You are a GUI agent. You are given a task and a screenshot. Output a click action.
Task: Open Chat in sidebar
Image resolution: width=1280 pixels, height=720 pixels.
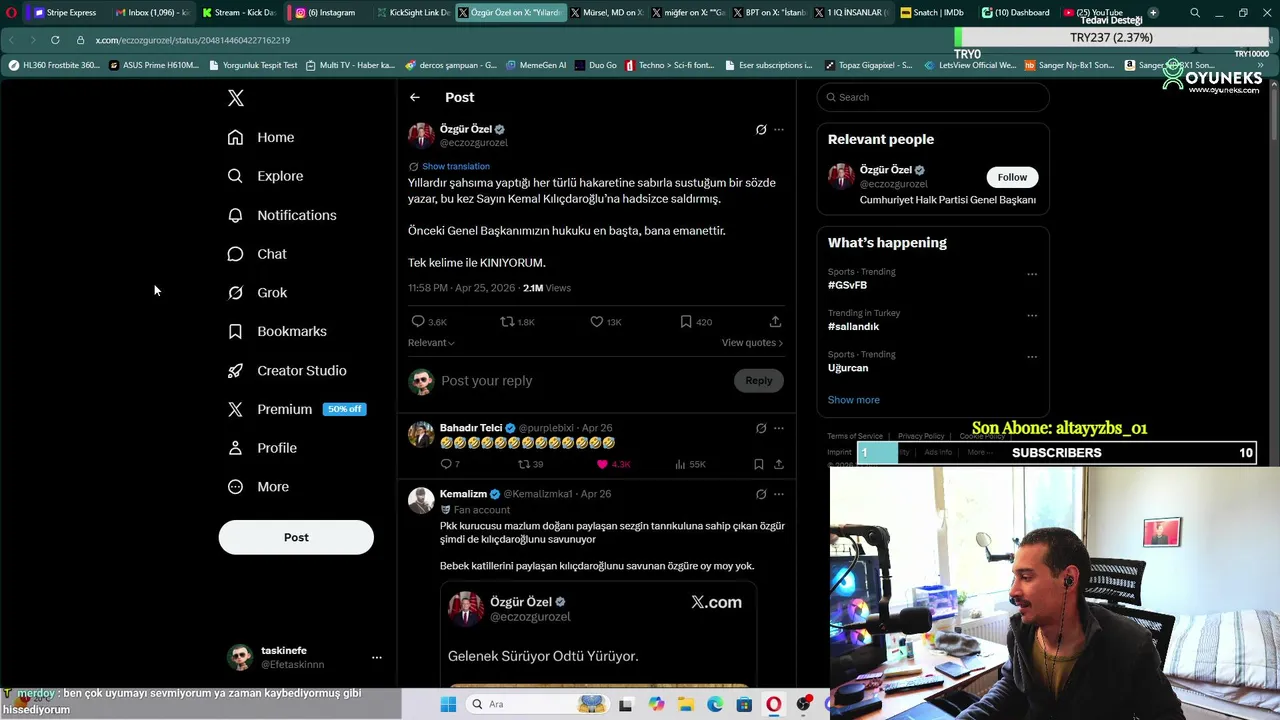point(257,254)
